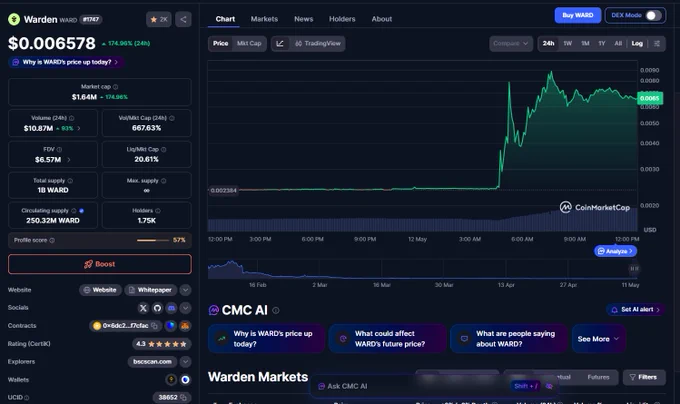Open the GitHub social link
The image size is (680, 404).
click(x=157, y=308)
